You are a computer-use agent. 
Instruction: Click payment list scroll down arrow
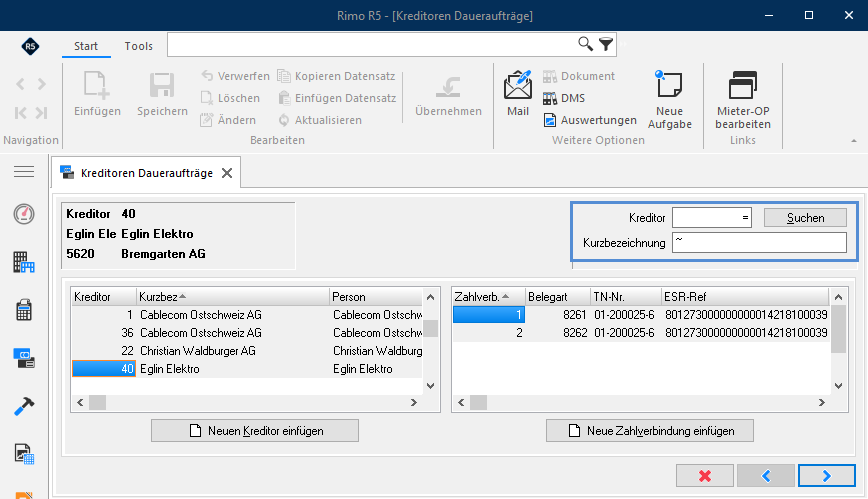pyautogui.click(x=839, y=386)
